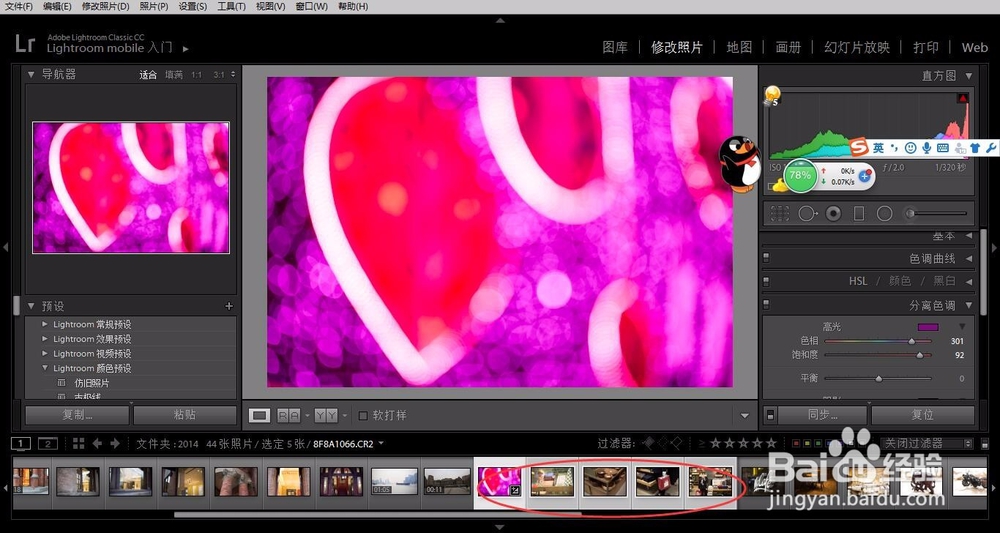Click the Sogou input S icon

(x=858, y=147)
